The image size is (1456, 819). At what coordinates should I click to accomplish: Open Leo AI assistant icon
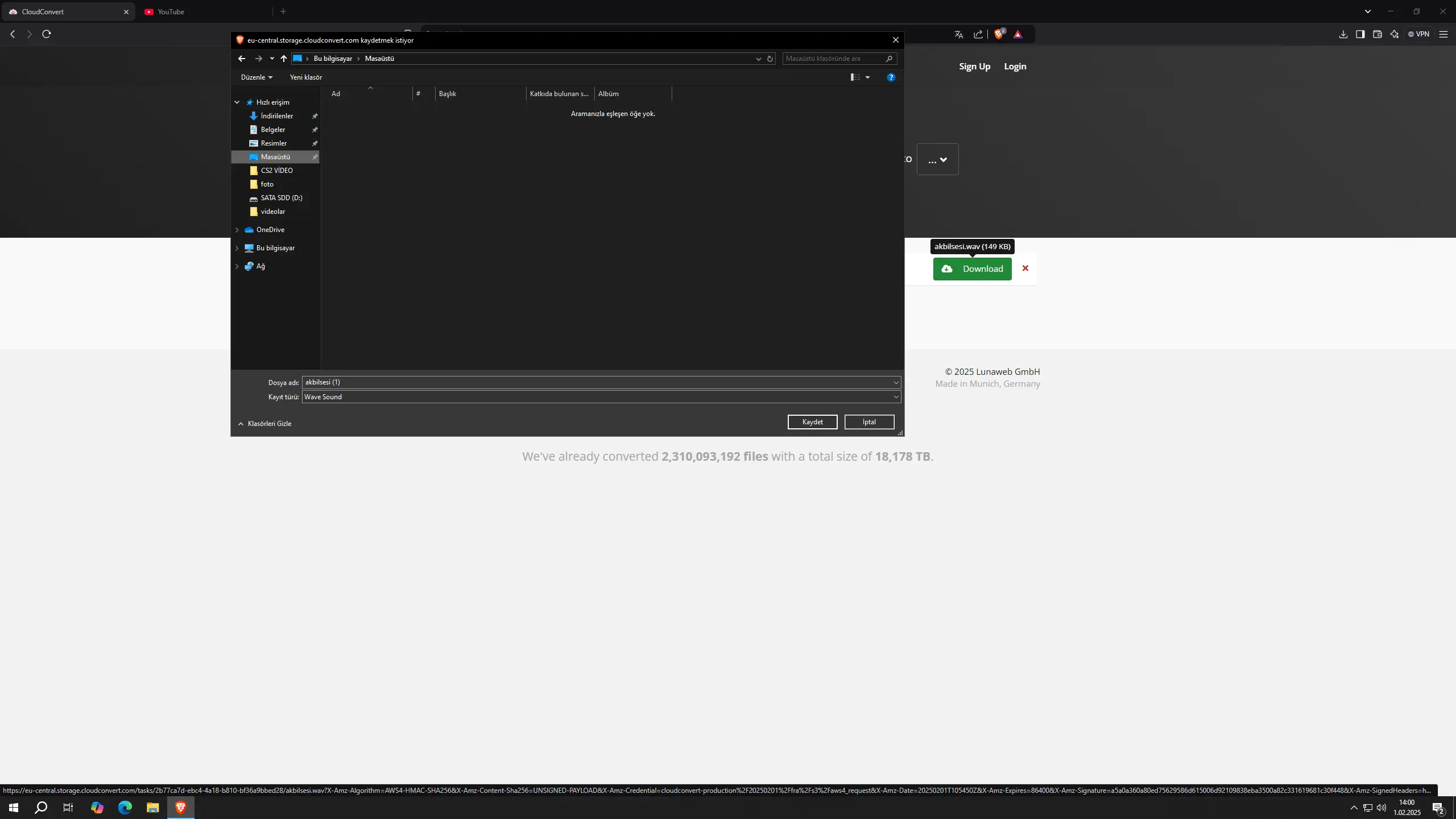1395,34
